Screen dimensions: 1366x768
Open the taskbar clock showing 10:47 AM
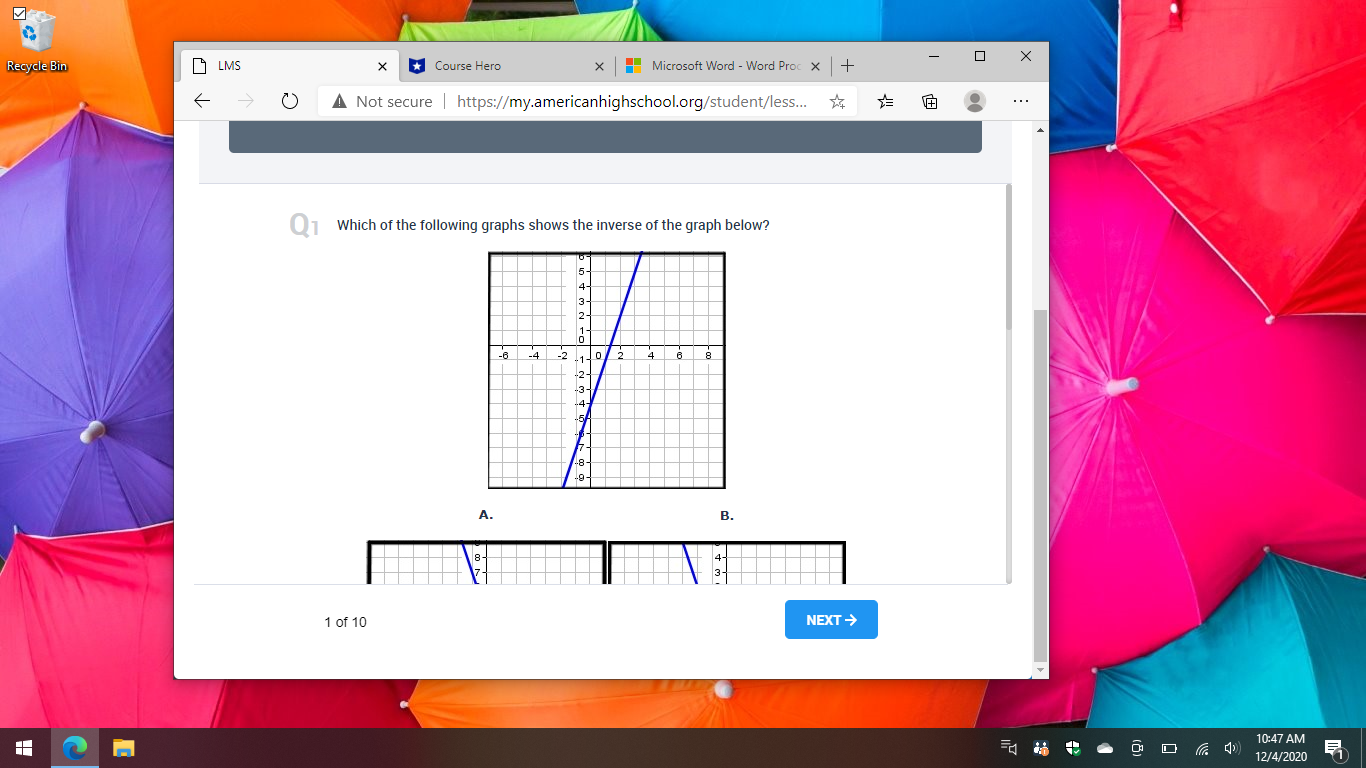point(1281,748)
